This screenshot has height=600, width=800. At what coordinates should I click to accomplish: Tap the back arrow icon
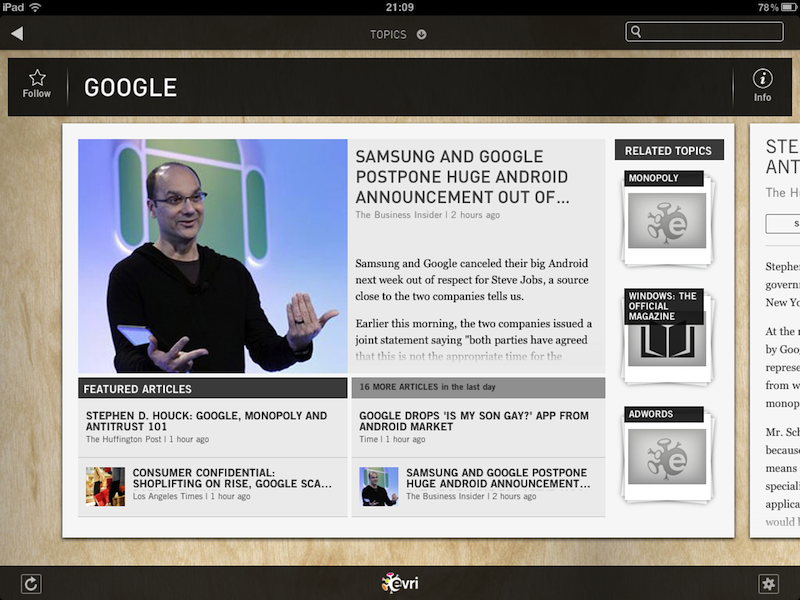[17, 34]
